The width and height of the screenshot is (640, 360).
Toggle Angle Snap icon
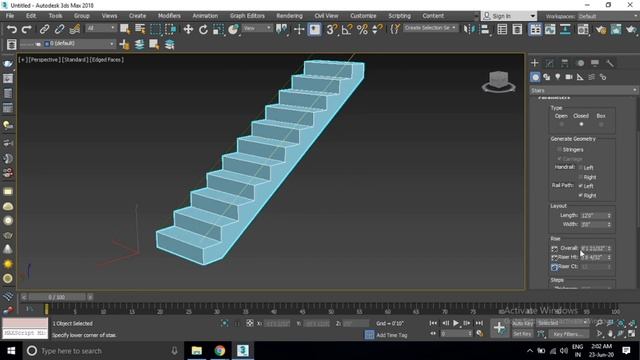pyautogui.click(x=347, y=29)
